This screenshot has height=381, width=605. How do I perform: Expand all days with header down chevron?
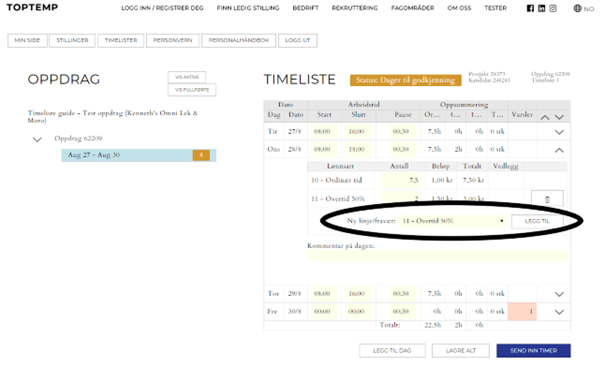[559, 117]
